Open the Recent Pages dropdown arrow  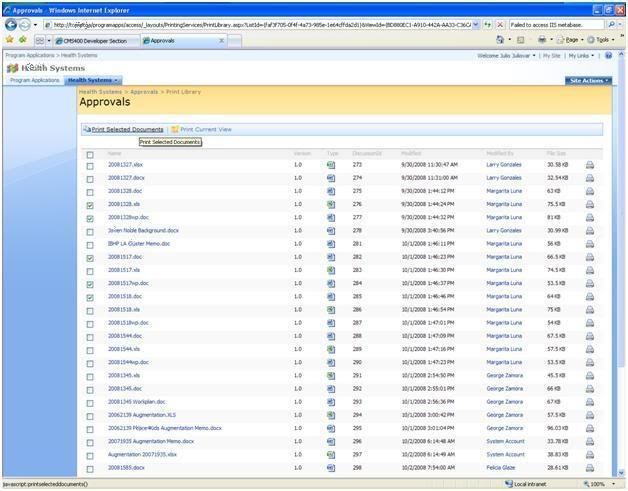(35, 25)
